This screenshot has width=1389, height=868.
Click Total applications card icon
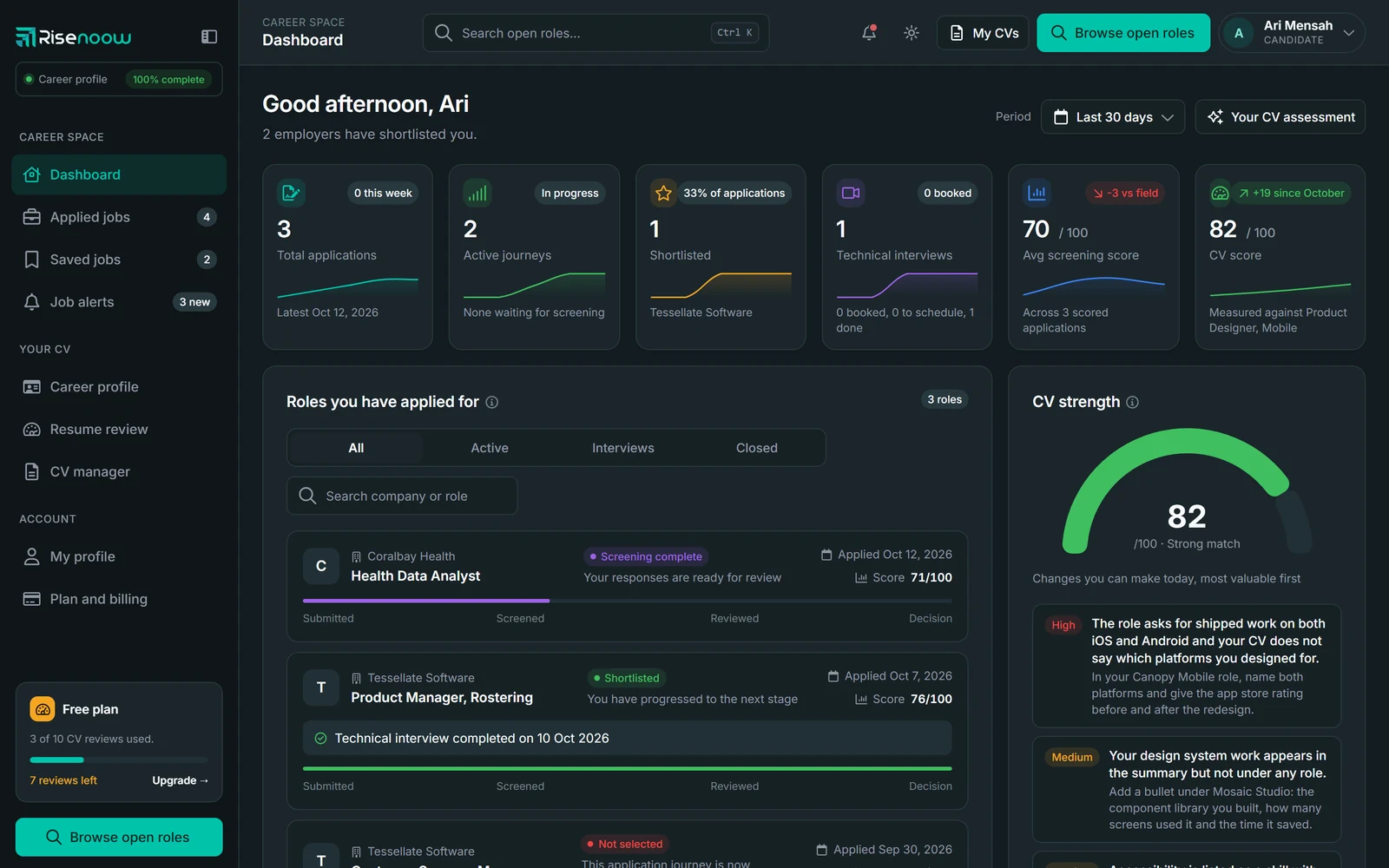click(291, 193)
